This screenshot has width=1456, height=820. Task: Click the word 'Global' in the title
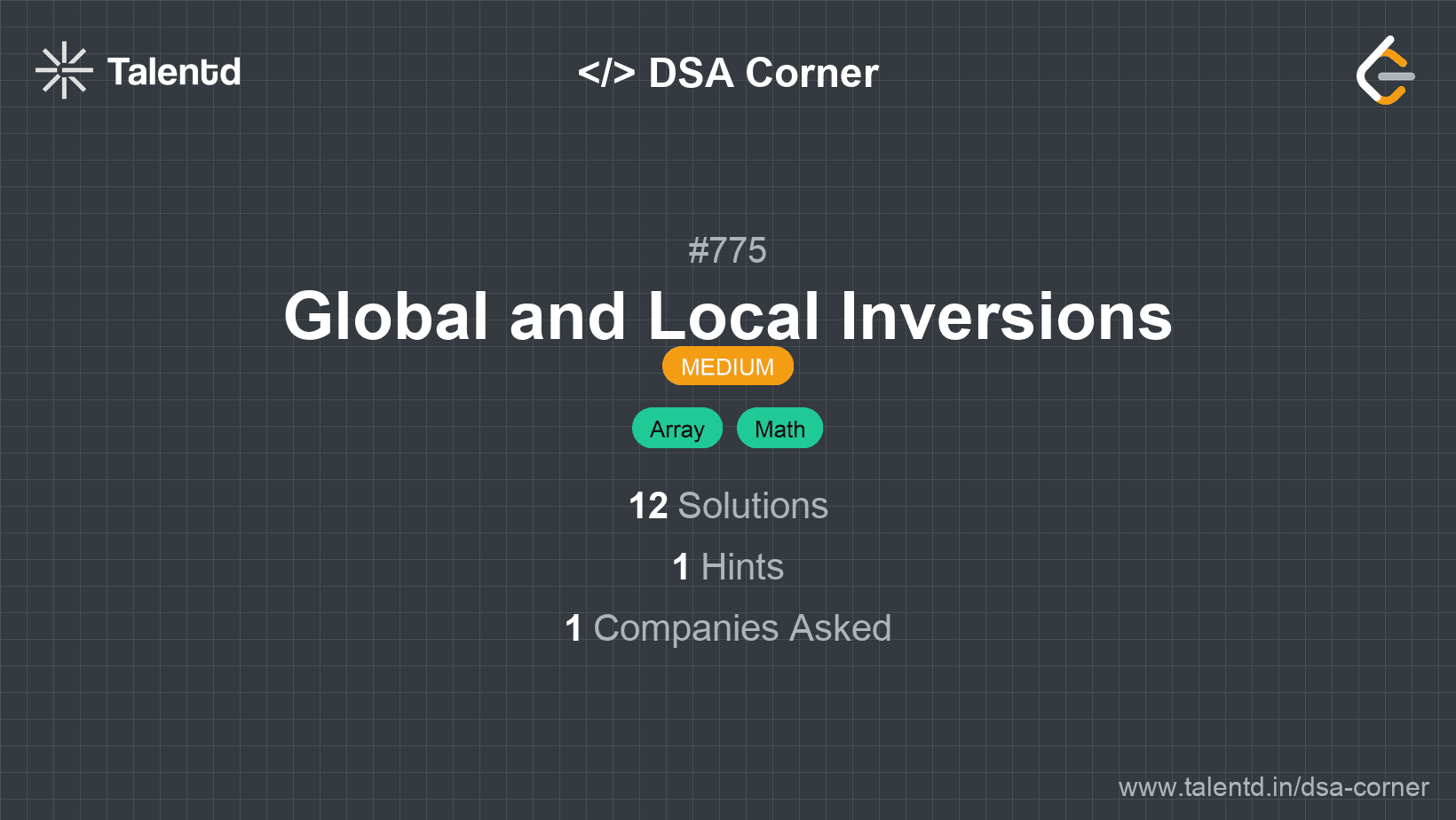[x=386, y=317]
